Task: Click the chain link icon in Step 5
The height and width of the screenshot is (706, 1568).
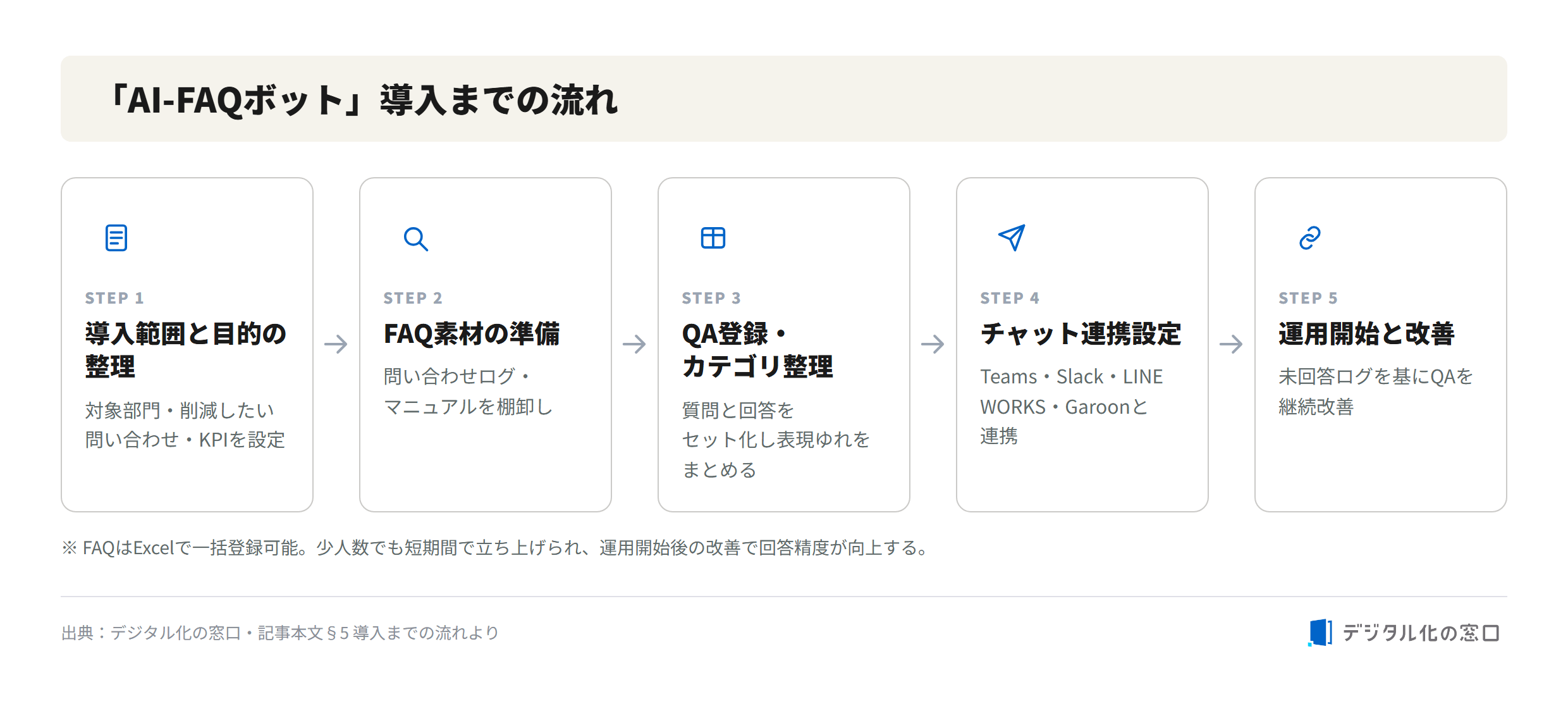Action: point(1310,238)
